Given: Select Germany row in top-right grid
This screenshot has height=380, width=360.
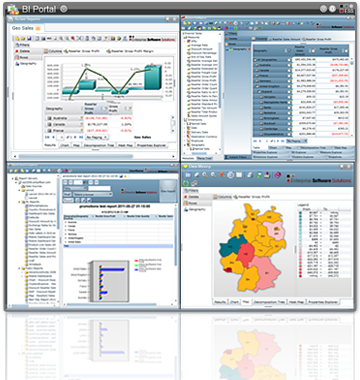Looking at the screenshot, I should coord(301,81).
